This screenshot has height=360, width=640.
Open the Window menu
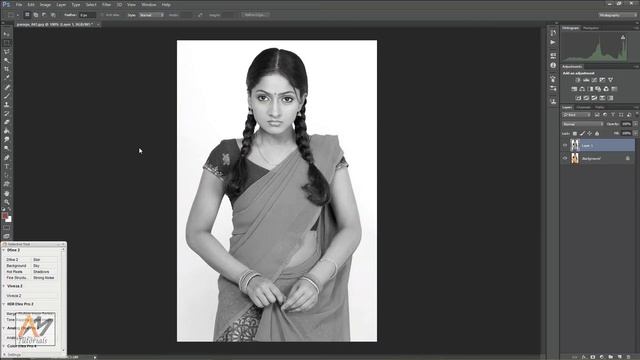click(149, 4)
